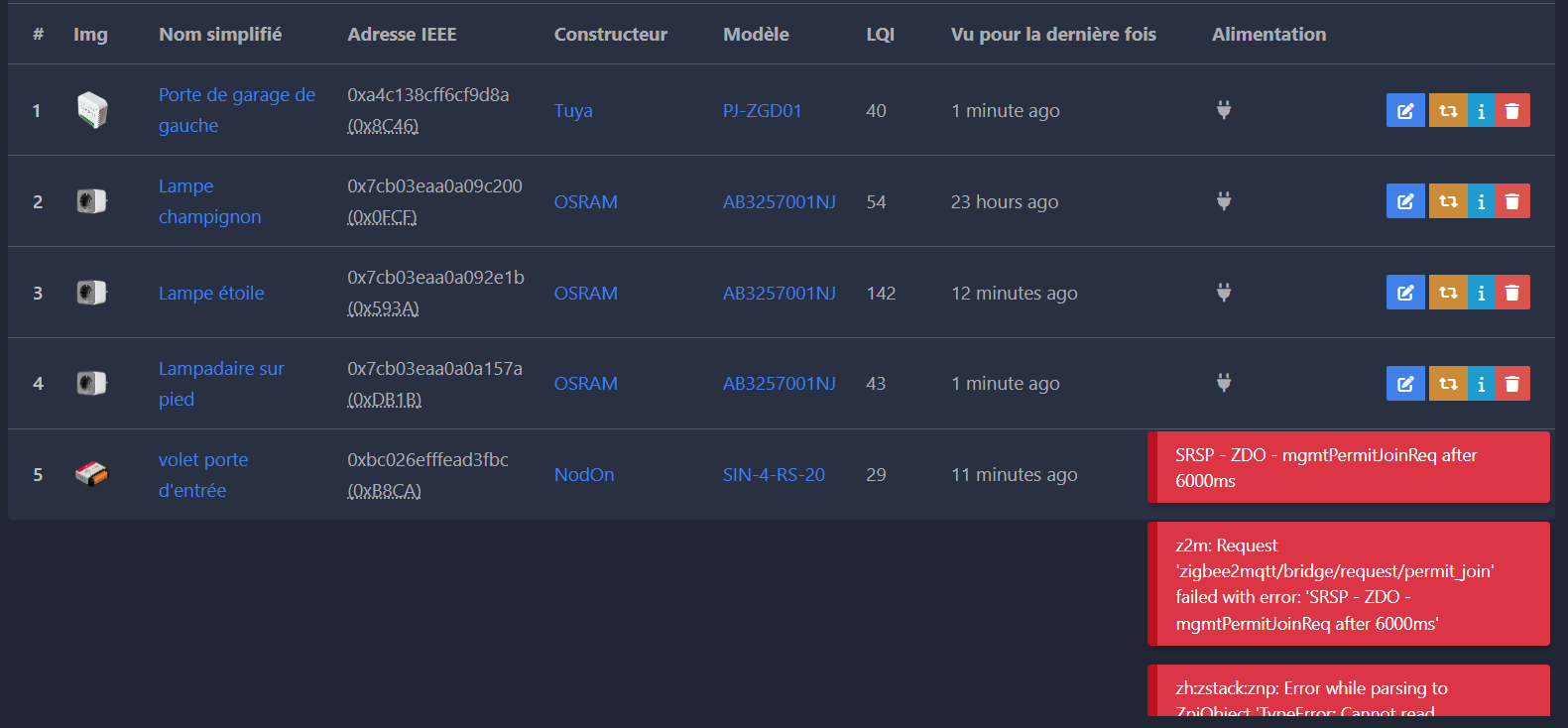Sort by Vu pour la dernière fois
Viewport: 1568px width, 728px height.
click(1052, 35)
